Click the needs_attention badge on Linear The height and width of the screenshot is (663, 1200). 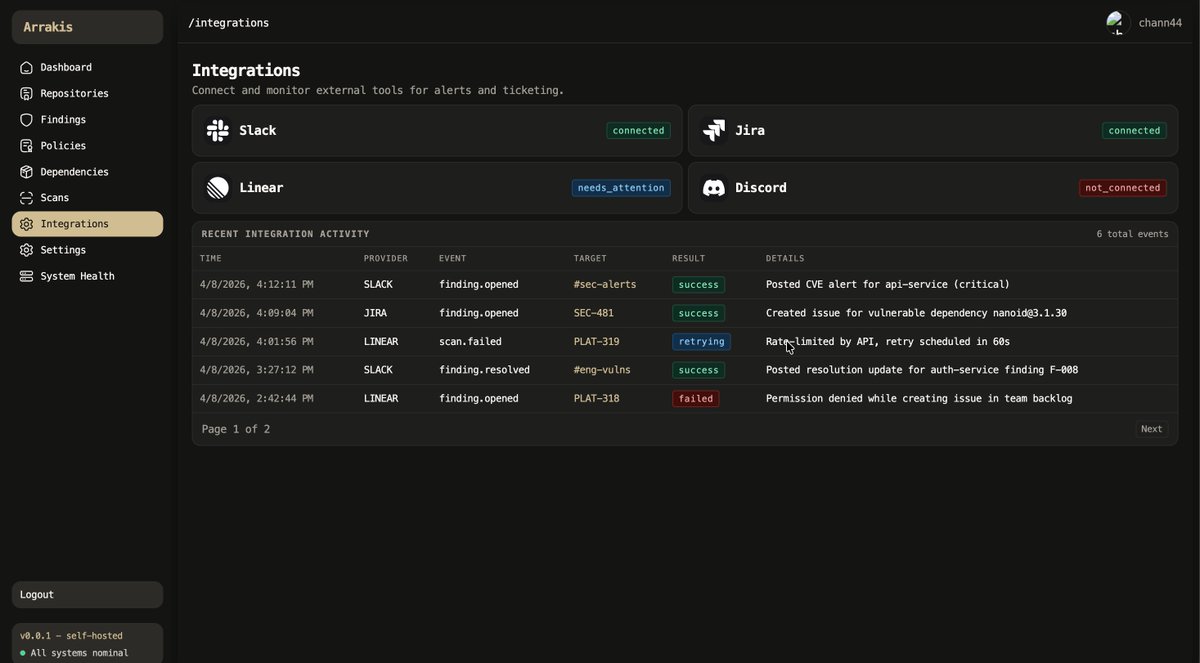point(621,188)
